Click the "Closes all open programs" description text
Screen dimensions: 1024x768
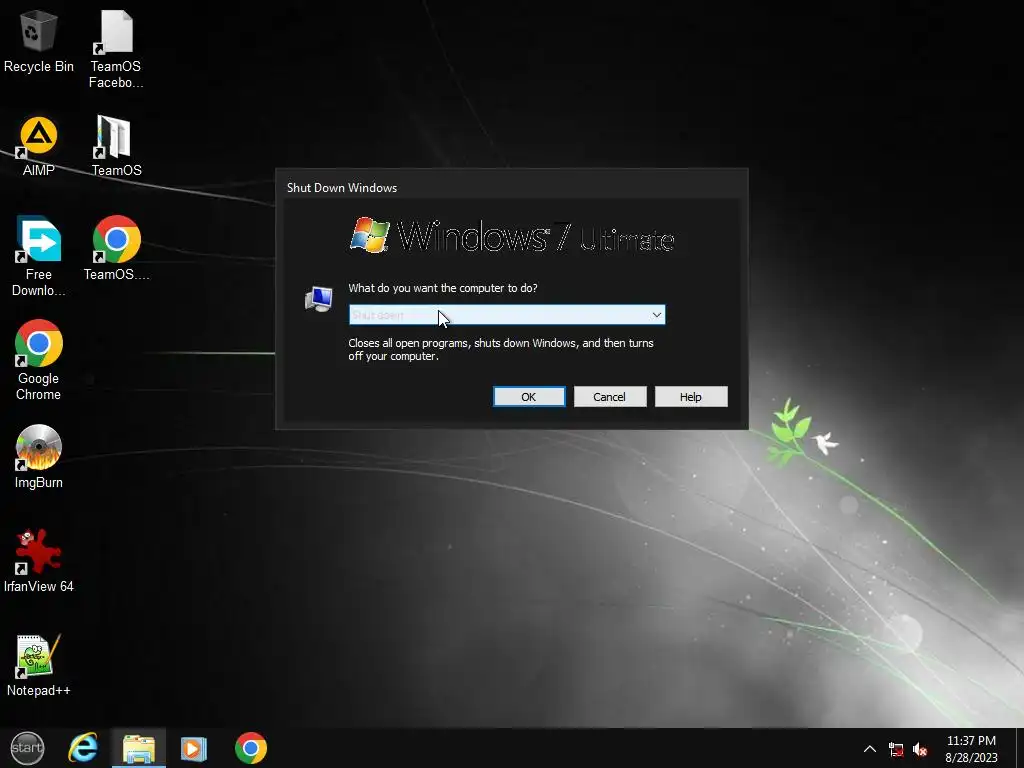click(501, 349)
